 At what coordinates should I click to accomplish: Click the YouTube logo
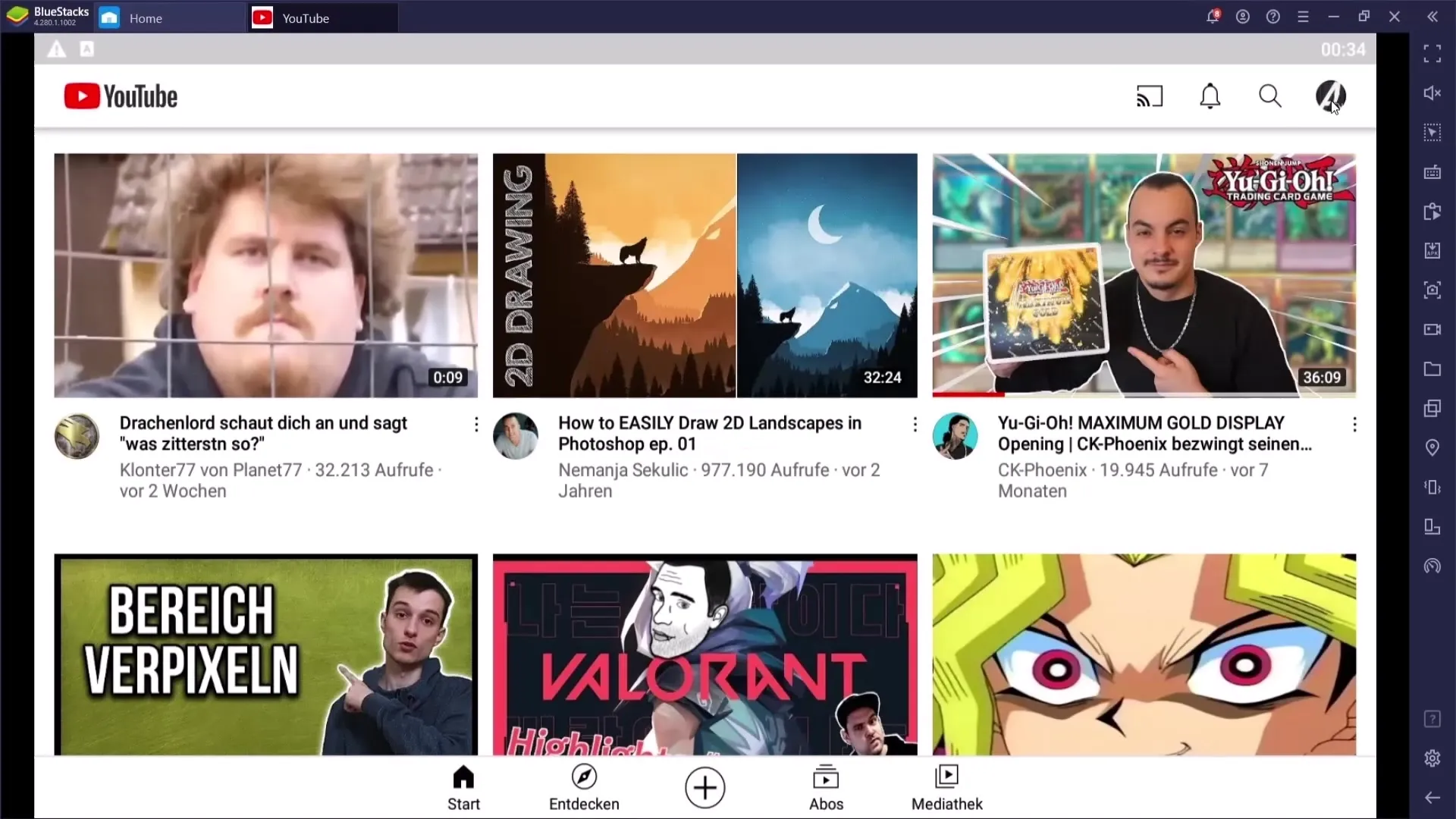(x=121, y=96)
